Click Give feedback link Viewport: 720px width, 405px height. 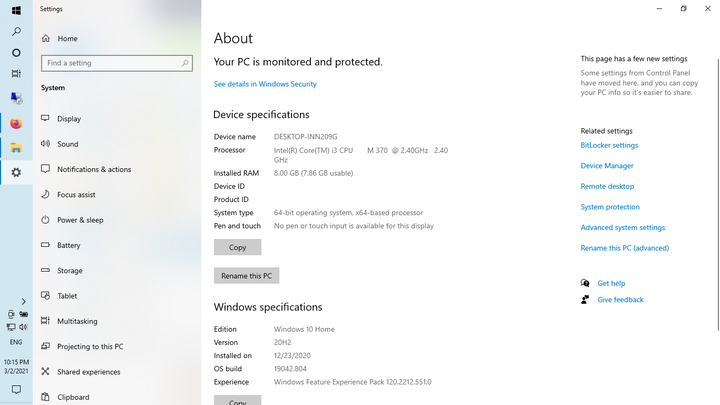(x=620, y=300)
